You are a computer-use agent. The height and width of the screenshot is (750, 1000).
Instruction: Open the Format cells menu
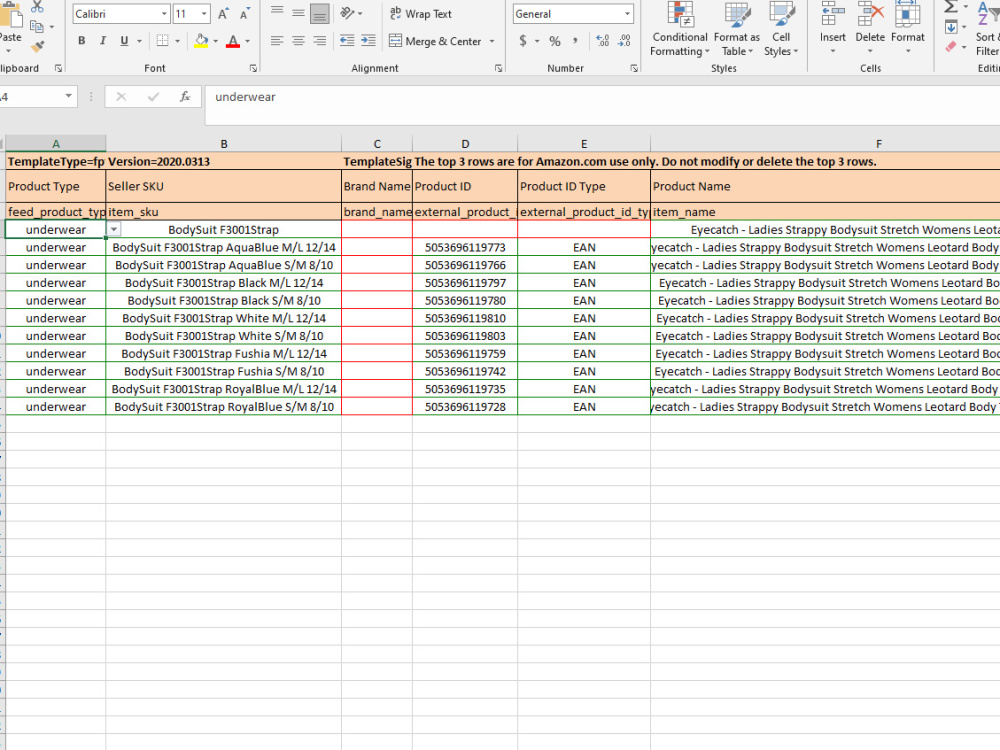click(x=908, y=29)
